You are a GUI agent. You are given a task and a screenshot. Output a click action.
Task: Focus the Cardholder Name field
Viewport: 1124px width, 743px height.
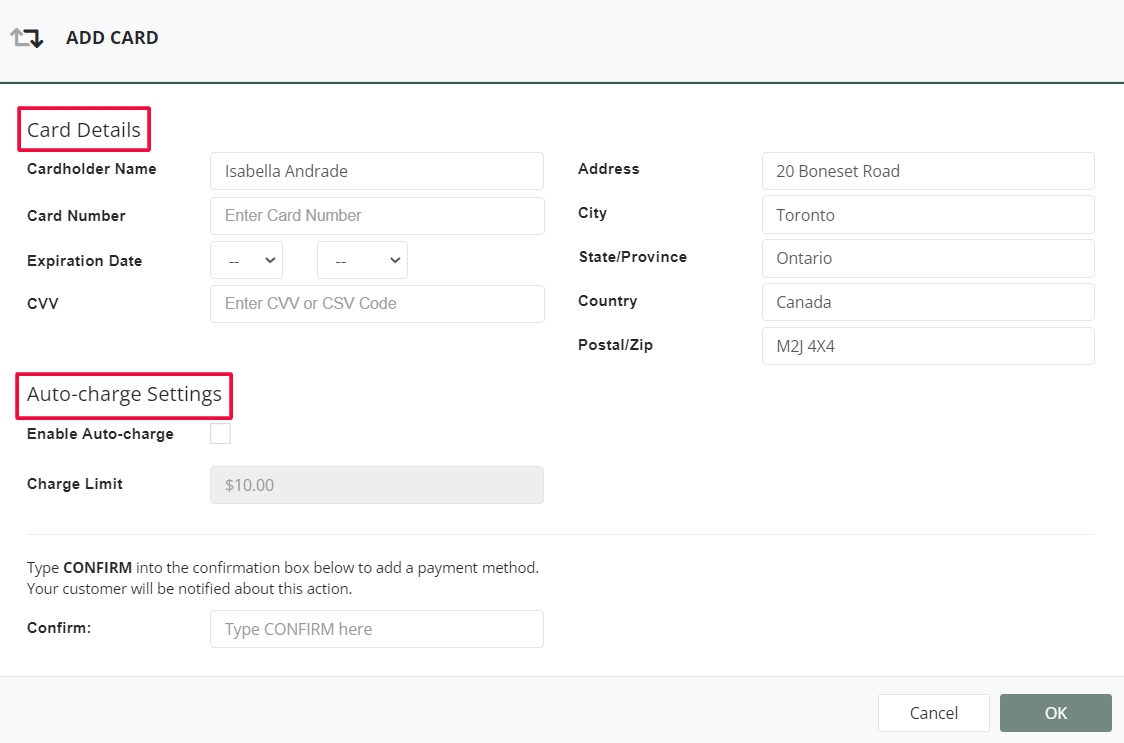pyautogui.click(x=377, y=171)
